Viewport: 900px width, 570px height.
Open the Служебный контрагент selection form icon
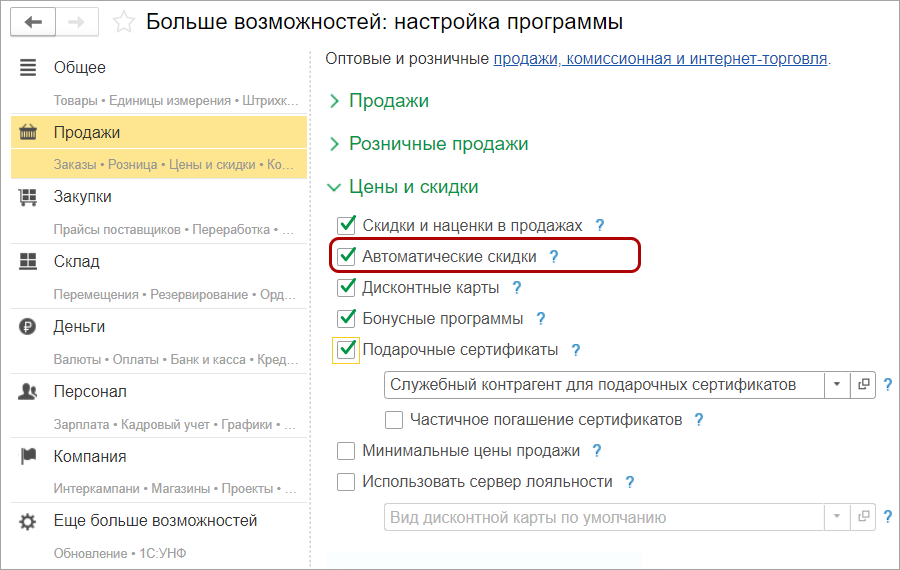[863, 385]
